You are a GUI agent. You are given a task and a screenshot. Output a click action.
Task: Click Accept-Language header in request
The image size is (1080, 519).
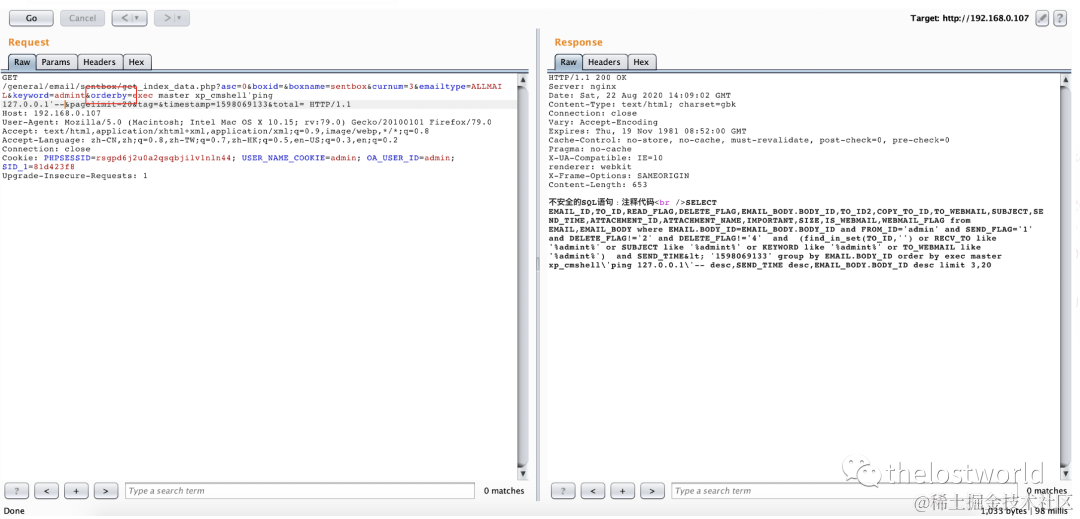pos(200,140)
